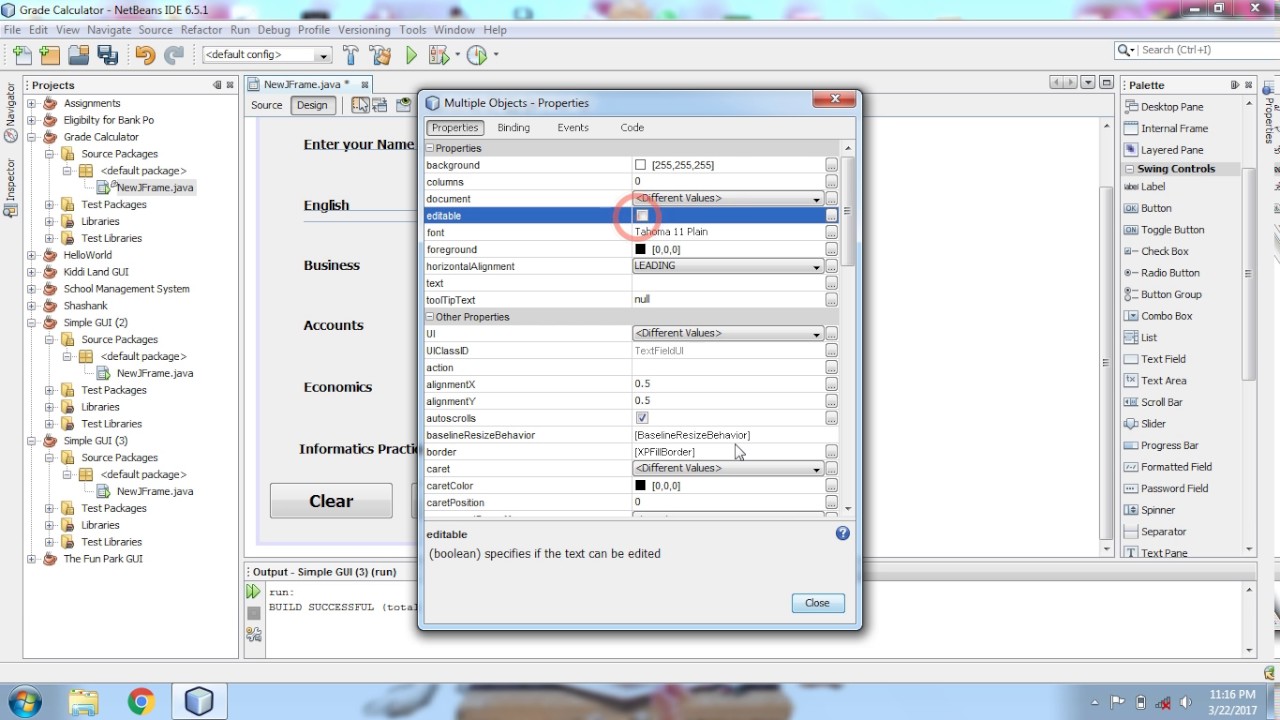Image resolution: width=1280 pixels, height=720 pixels.
Task: Open editor for border property ellipsis button
Action: coord(831,452)
